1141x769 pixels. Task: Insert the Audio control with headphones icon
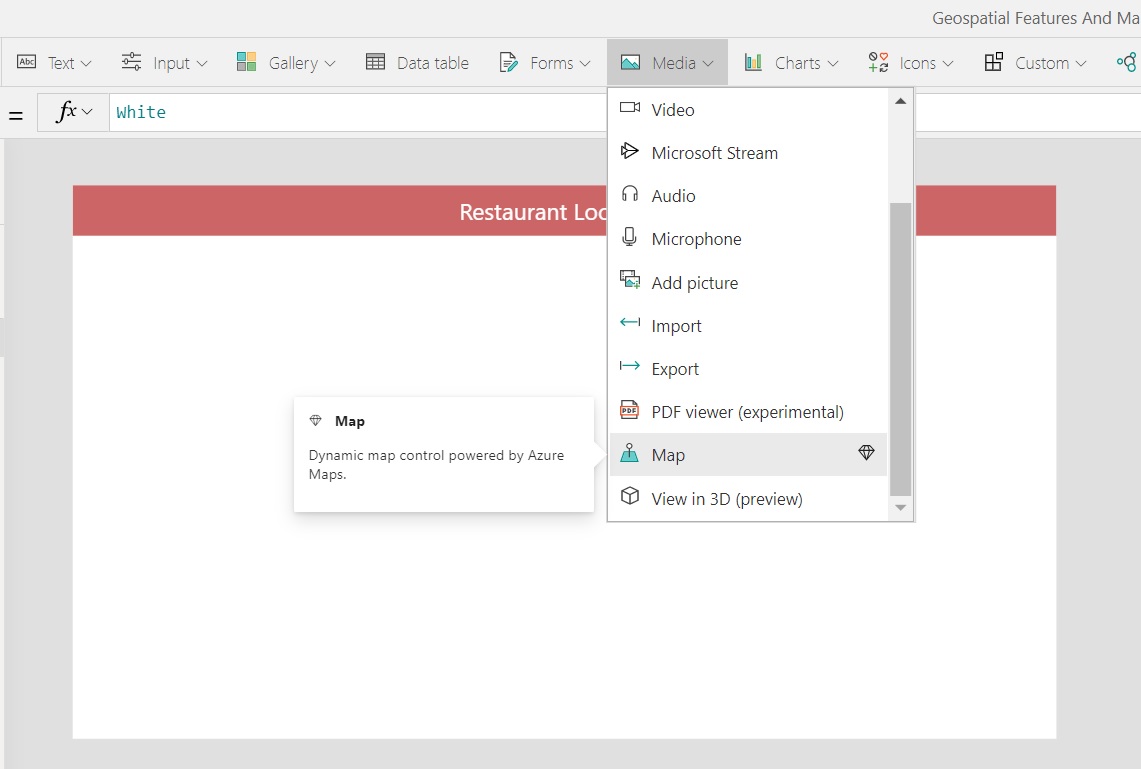[x=672, y=196]
